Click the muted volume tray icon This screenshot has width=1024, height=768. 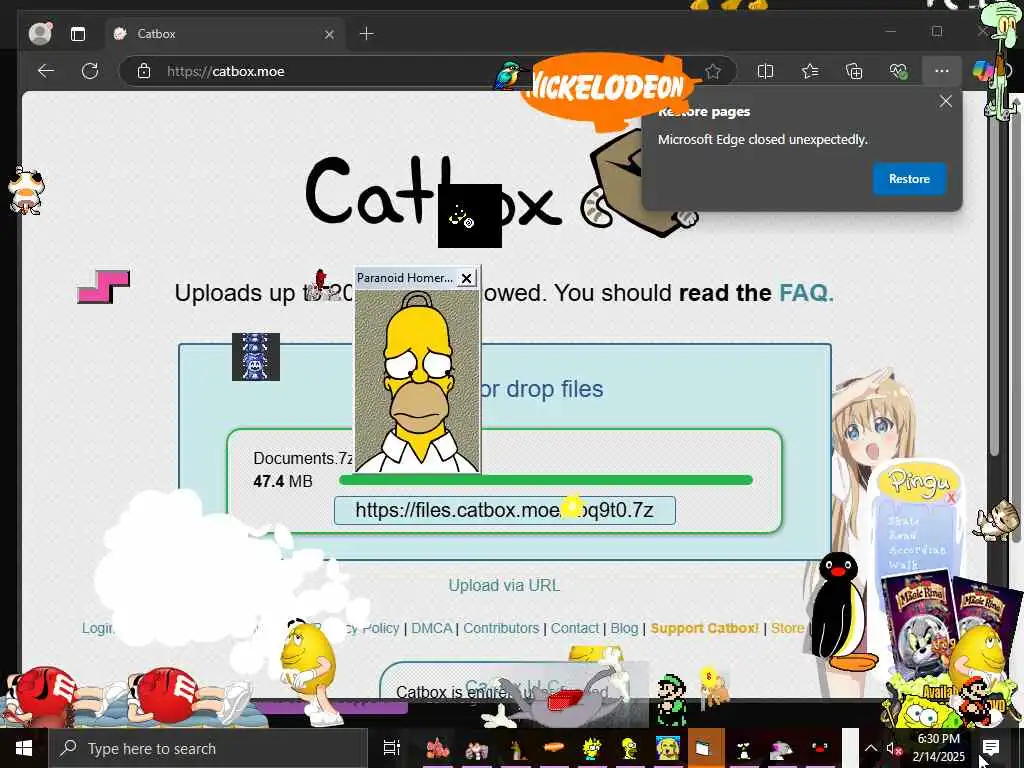[x=893, y=749]
